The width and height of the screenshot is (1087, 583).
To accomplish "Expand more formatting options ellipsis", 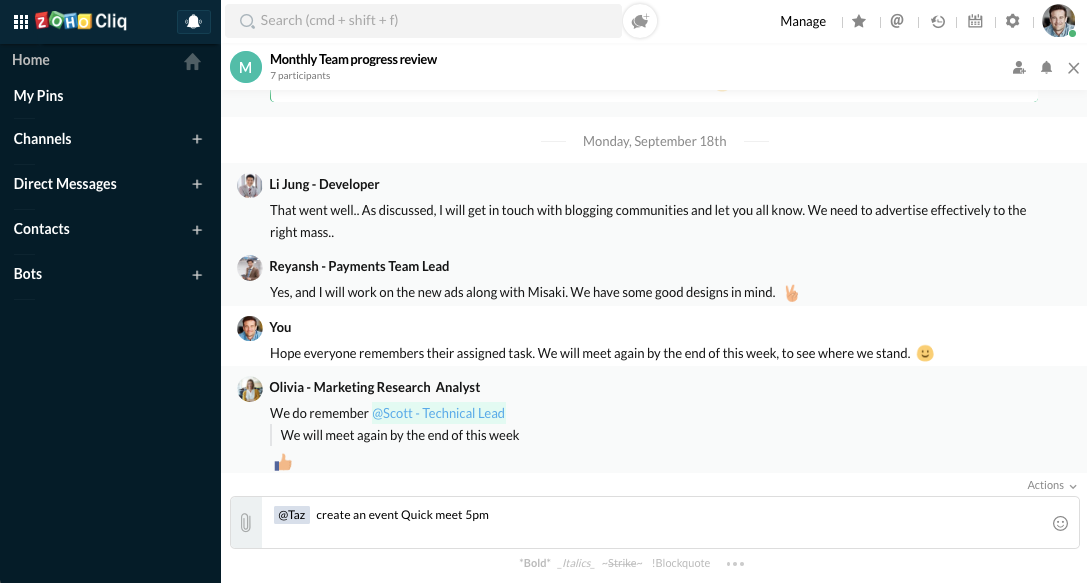I will pyautogui.click(x=735, y=564).
